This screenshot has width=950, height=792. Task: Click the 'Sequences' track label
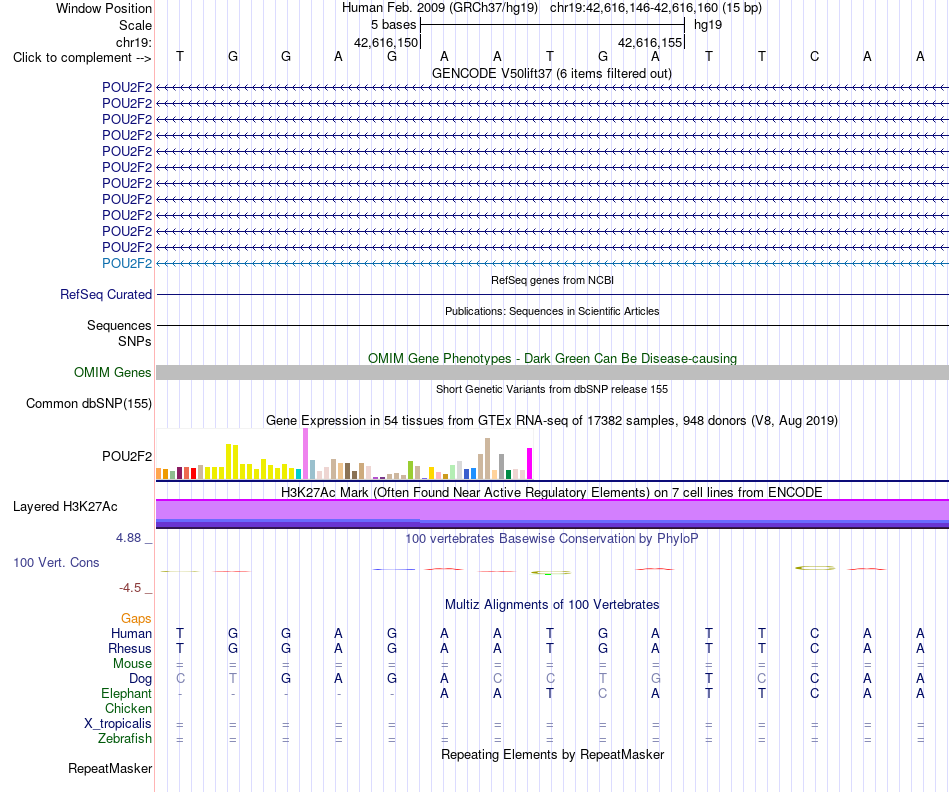[x=119, y=325]
